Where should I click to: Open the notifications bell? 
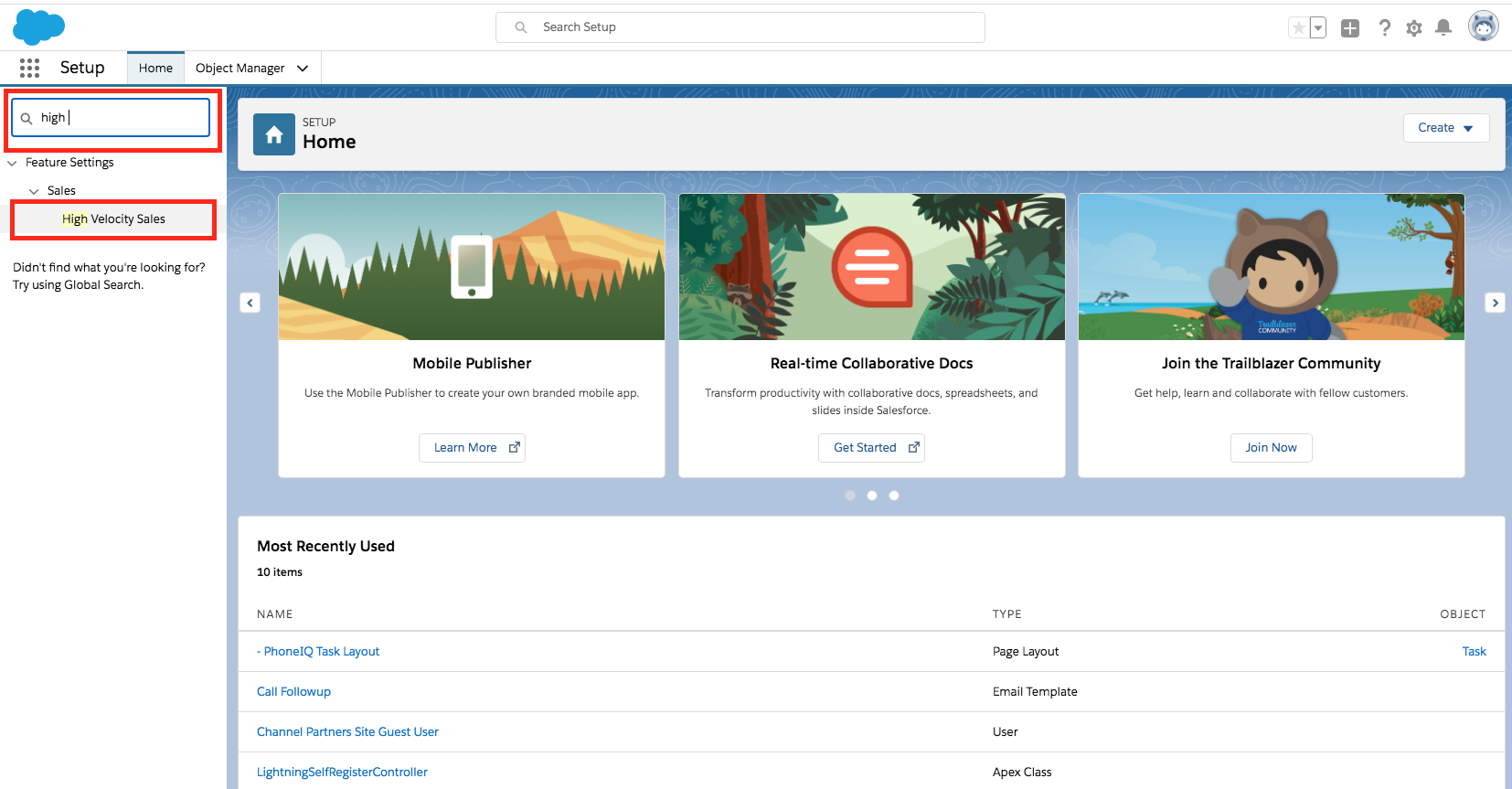[1443, 27]
